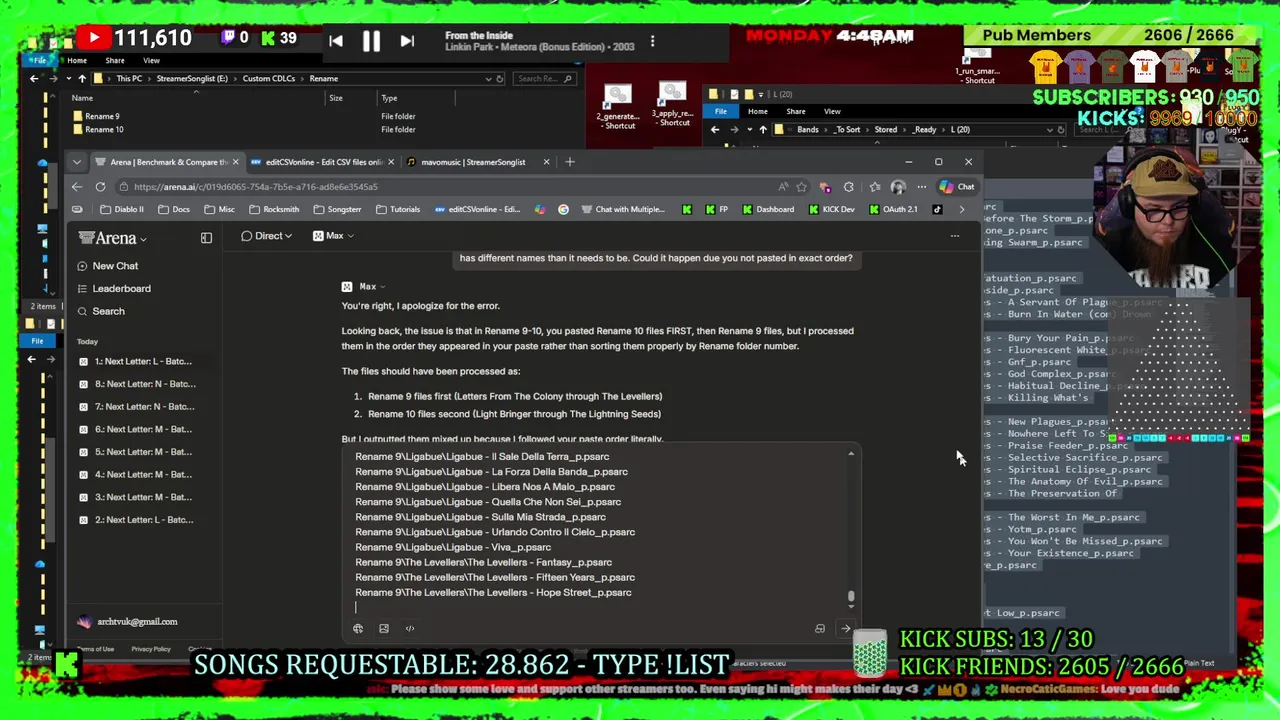Screen dimensions: 1280x720
Task: Open File tab in L (20) Explorer window
Action: tap(721, 112)
